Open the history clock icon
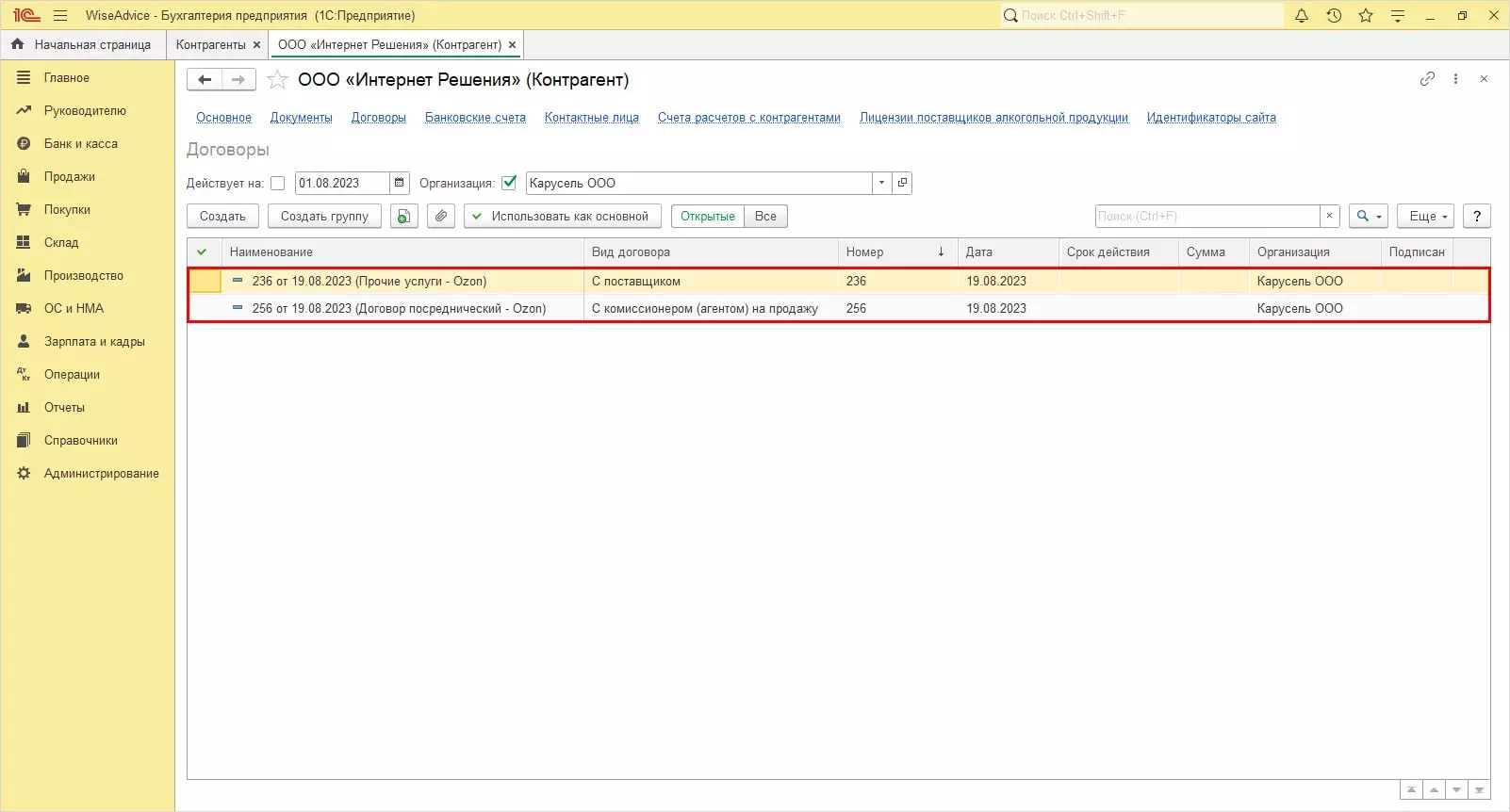Image resolution: width=1510 pixels, height=812 pixels. (1334, 15)
